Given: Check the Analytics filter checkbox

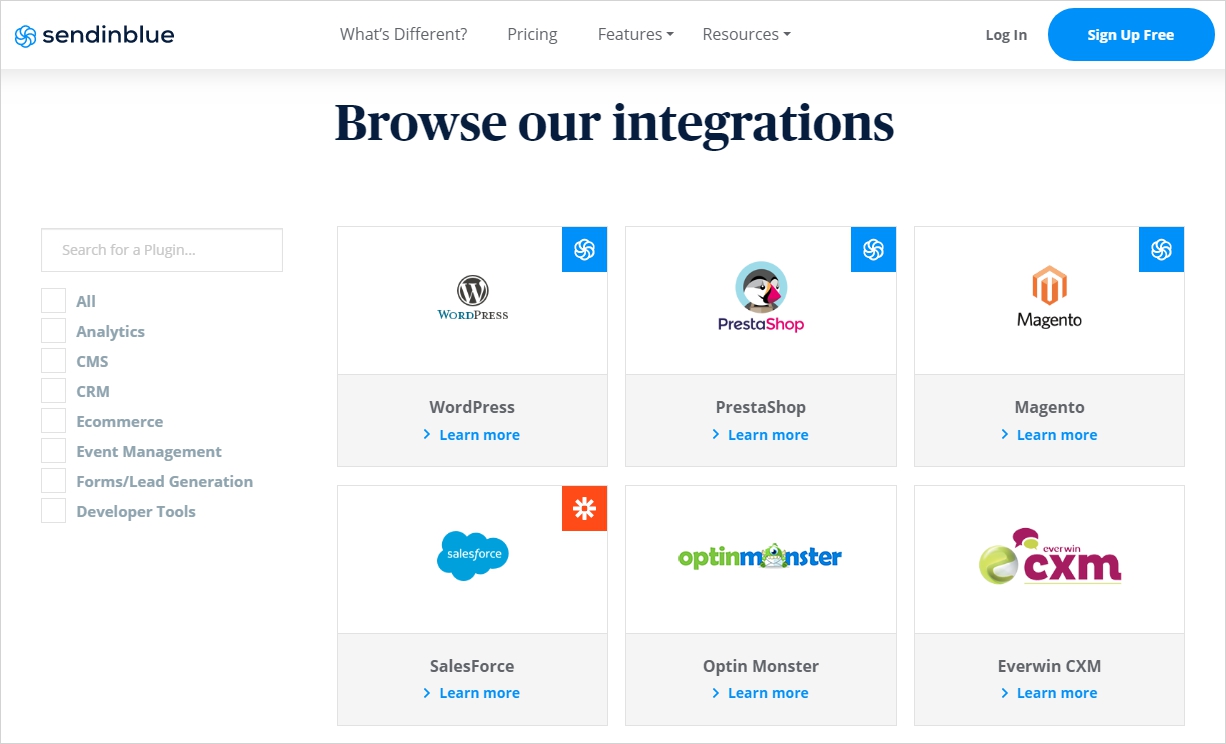Looking at the screenshot, I should 53,331.
